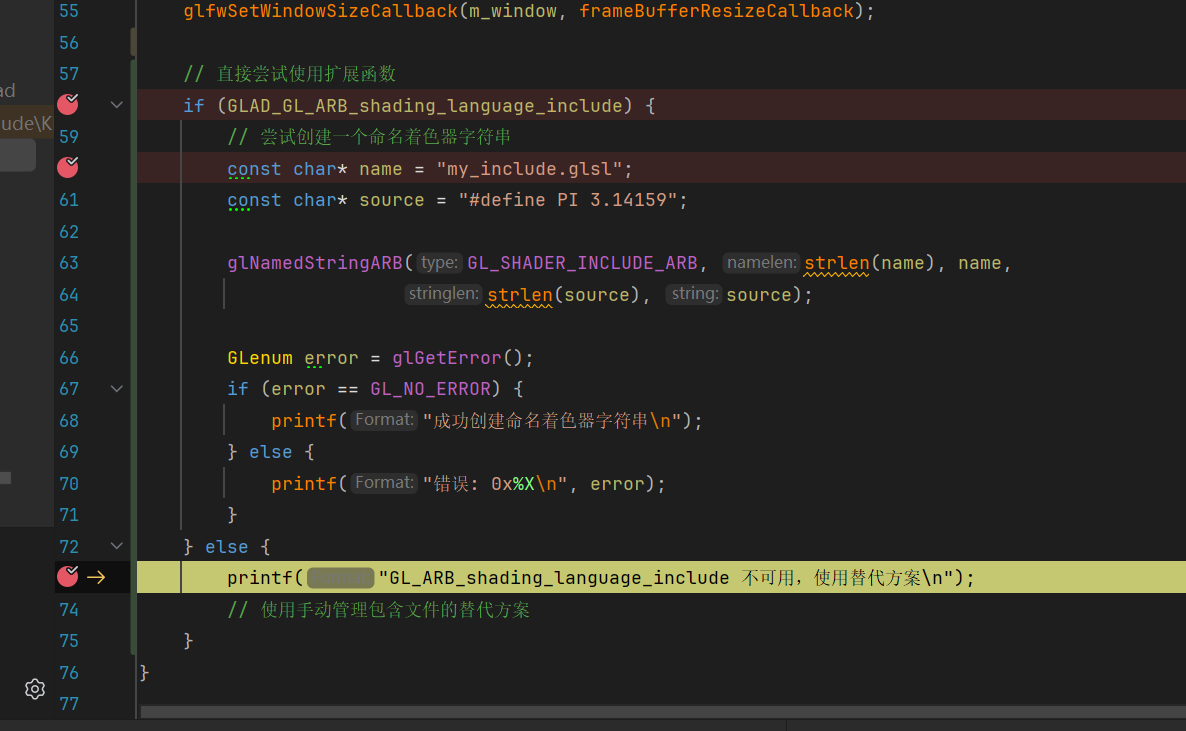This screenshot has width=1186, height=731.
Task: Click the frameBufferResizeCallback argument
Action: coord(717,11)
